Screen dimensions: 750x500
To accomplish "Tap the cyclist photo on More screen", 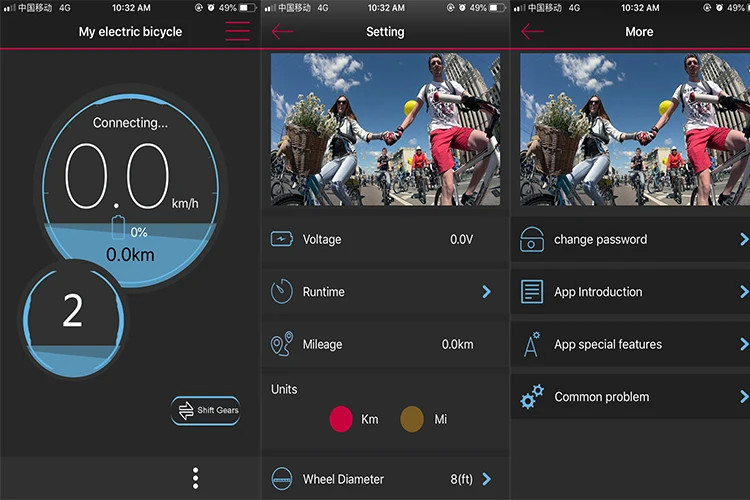I will click(x=635, y=129).
